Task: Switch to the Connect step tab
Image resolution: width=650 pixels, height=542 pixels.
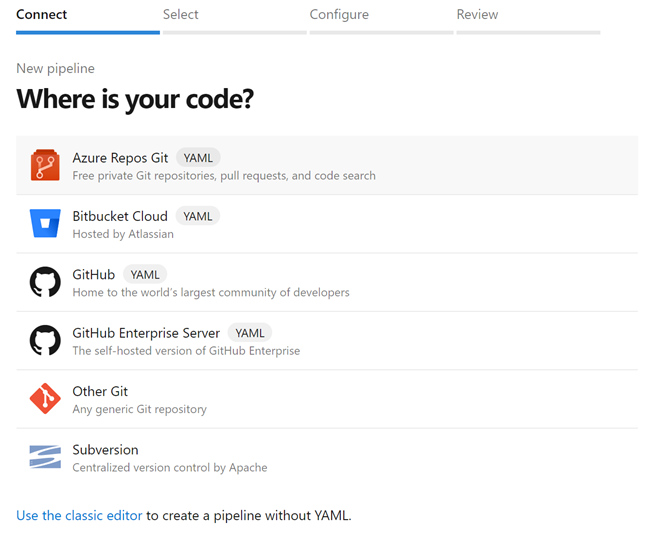Action: click(x=87, y=19)
